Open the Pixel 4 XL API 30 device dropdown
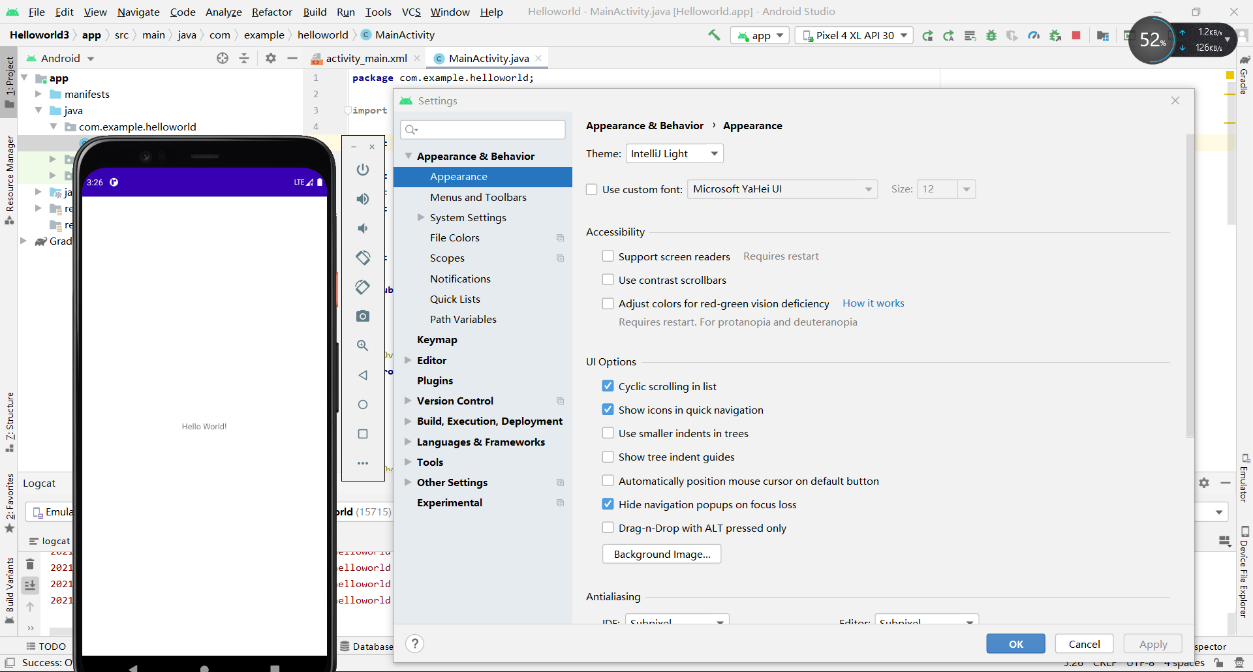 [x=854, y=35]
